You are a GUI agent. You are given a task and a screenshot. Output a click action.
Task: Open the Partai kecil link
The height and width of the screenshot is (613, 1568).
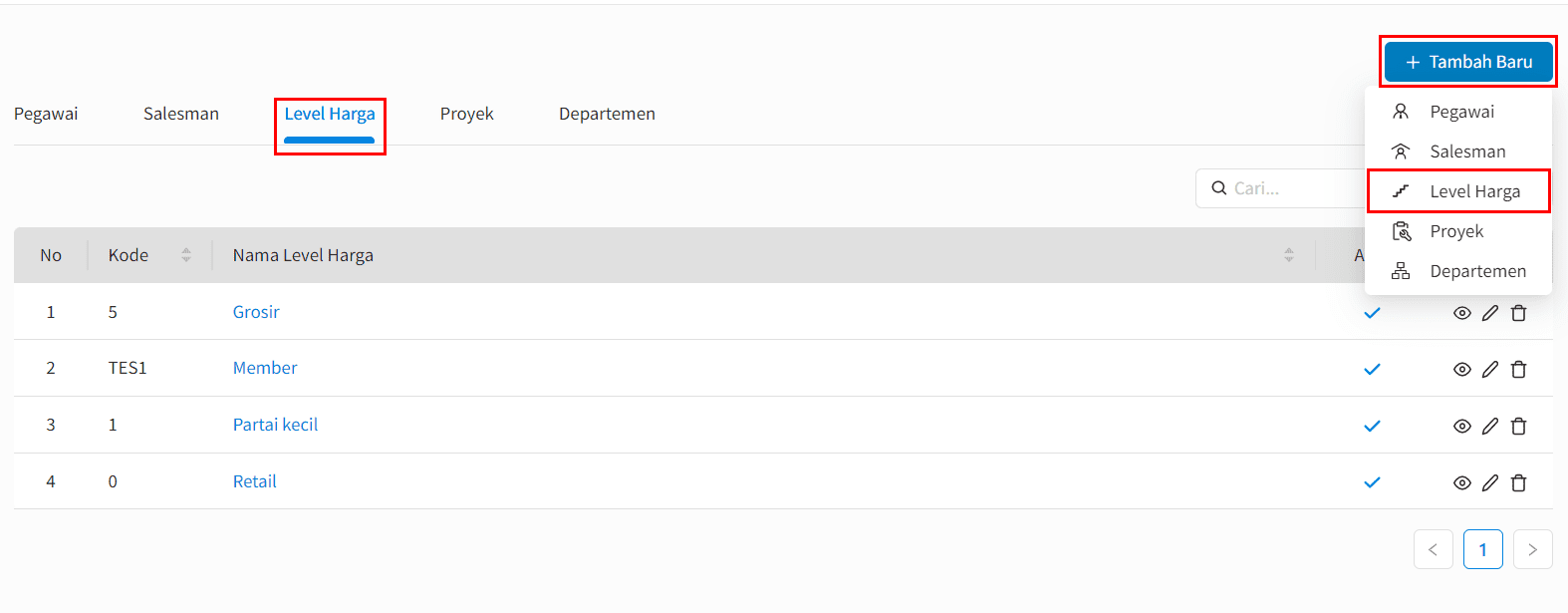275,425
